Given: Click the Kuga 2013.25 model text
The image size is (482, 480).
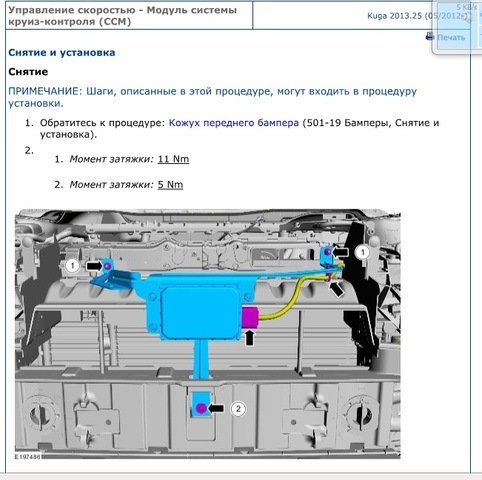Looking at the screenshot, I should point(395,15).
